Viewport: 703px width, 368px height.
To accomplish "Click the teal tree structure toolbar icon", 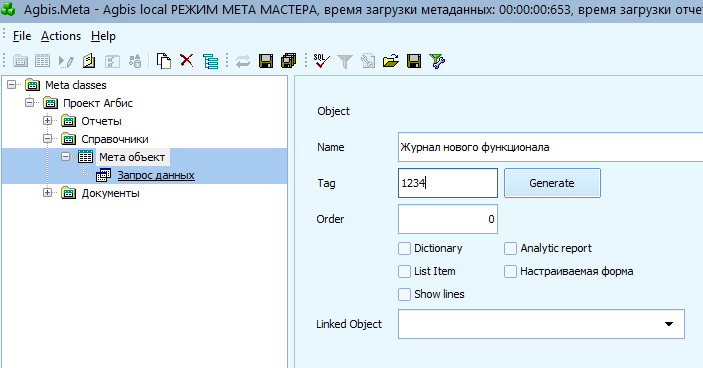I will click(210, 61).
